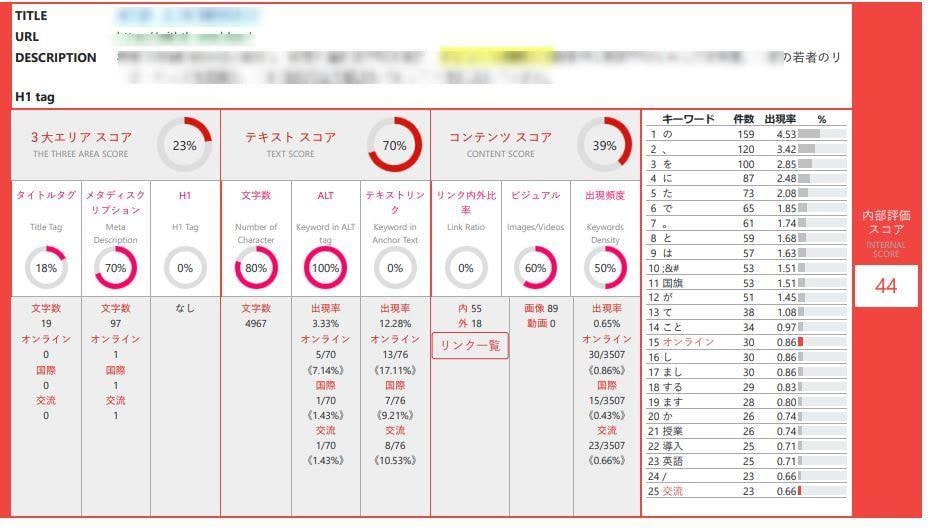Click the 動画 0 video count
Screen dimensions: 940x531
click(541, 324)
